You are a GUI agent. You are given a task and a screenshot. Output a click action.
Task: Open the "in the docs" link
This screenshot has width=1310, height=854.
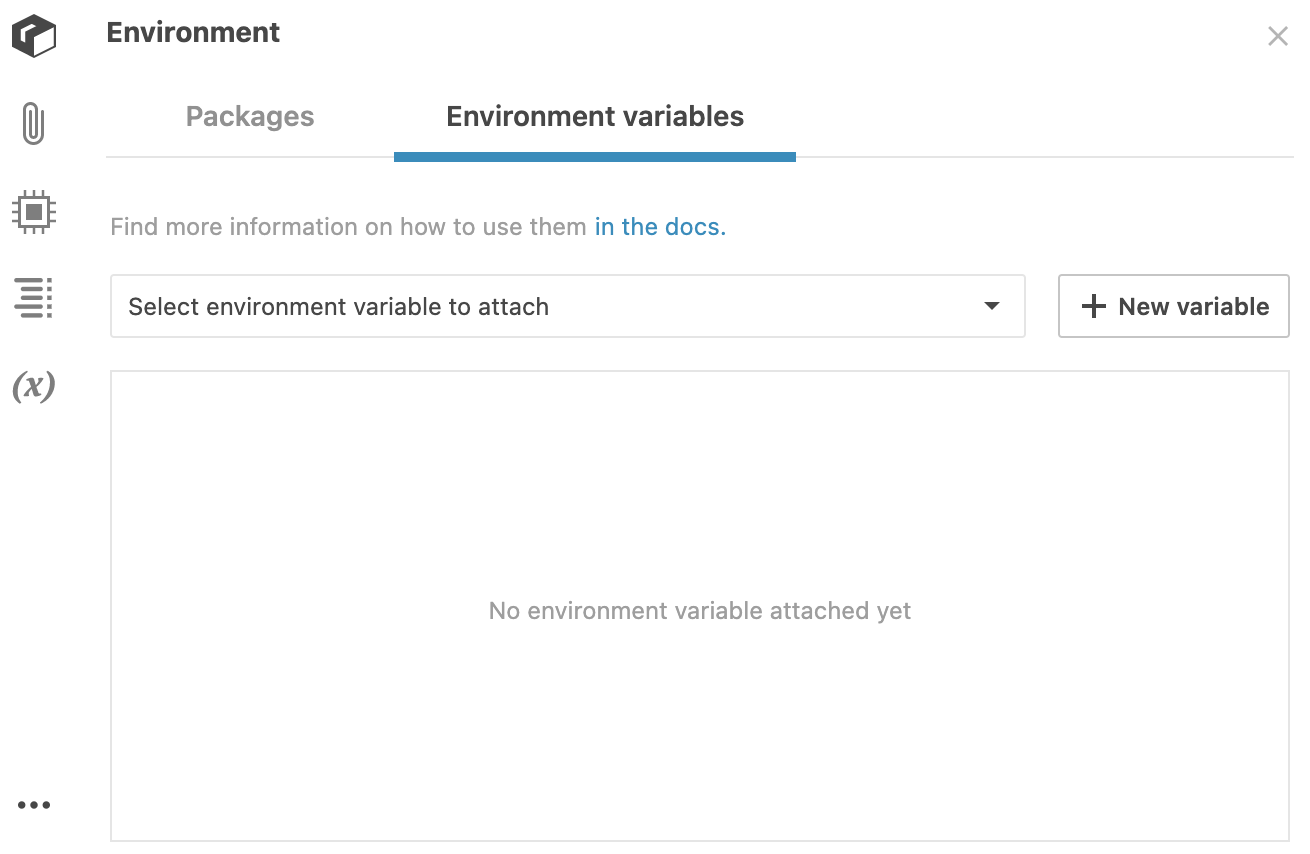click(x=659, y=227)
